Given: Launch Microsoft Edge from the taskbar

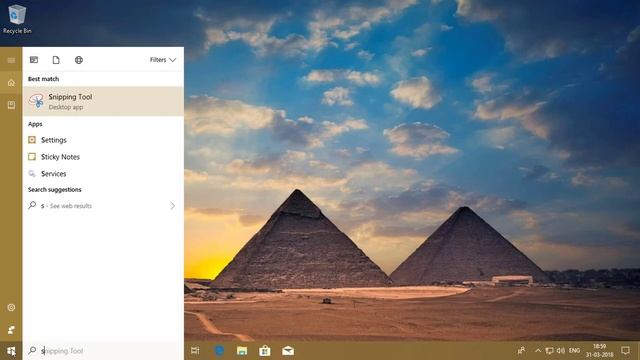Looking at the screenshot, I should point(219,351).
